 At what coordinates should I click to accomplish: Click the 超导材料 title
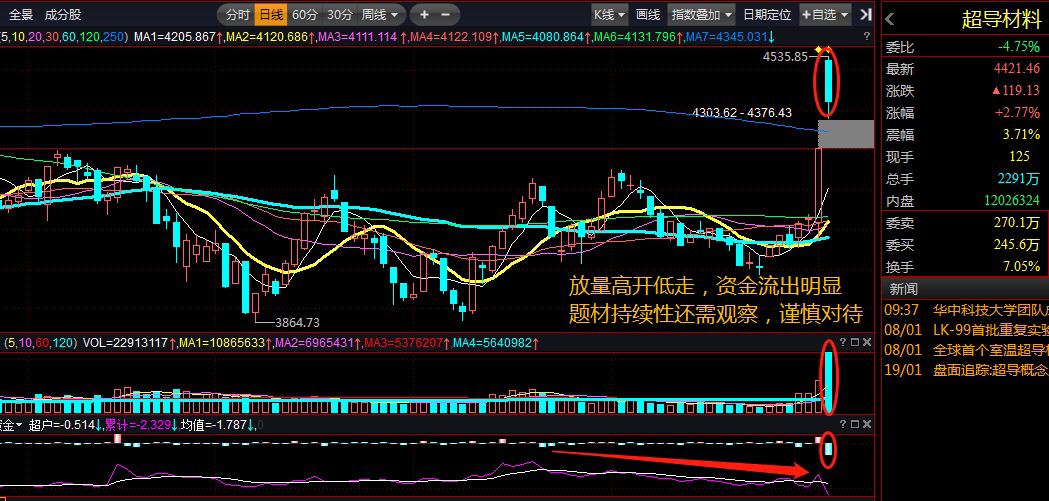click(1000, 19)
